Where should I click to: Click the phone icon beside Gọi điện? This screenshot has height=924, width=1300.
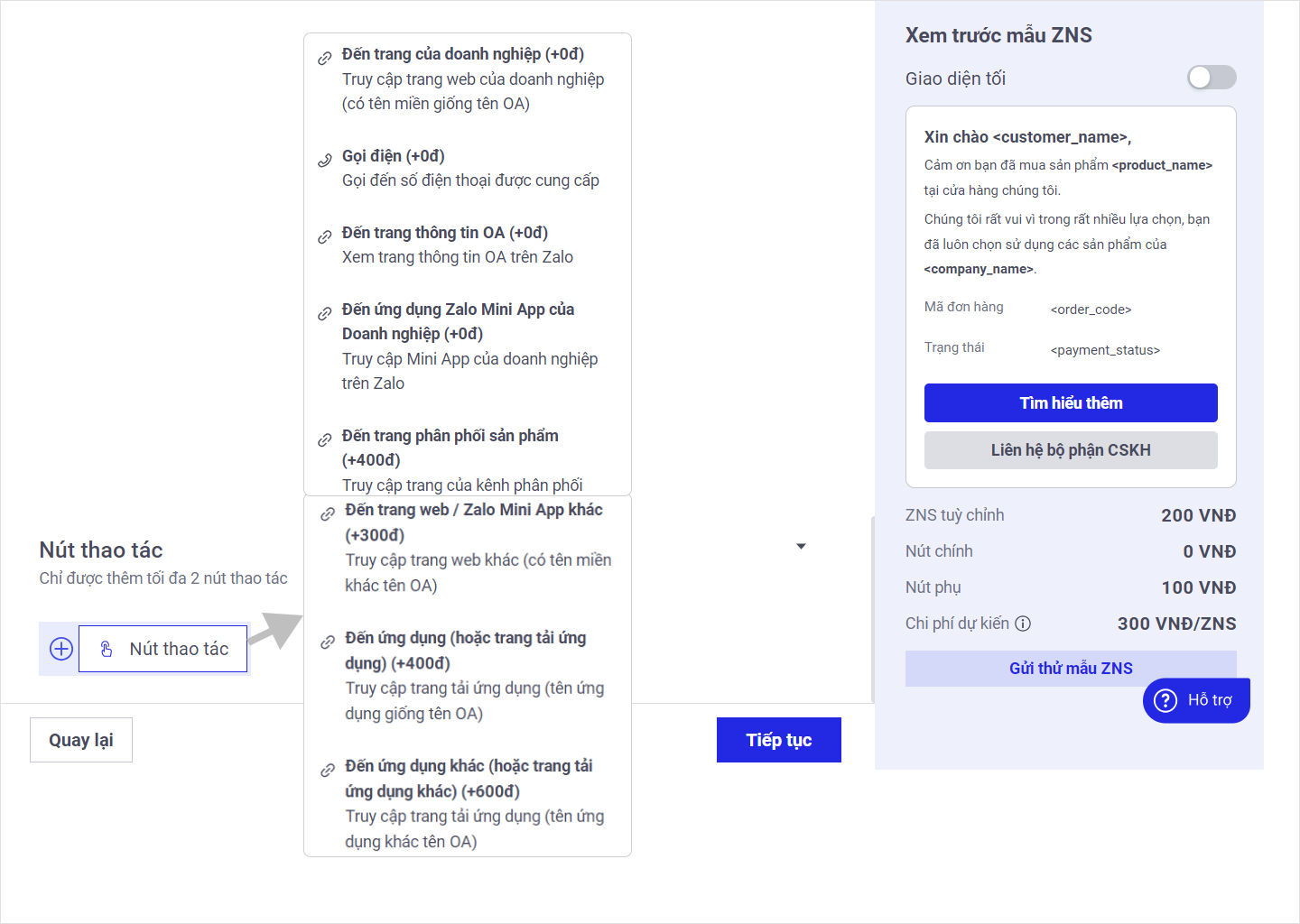[x=325, y=161]
